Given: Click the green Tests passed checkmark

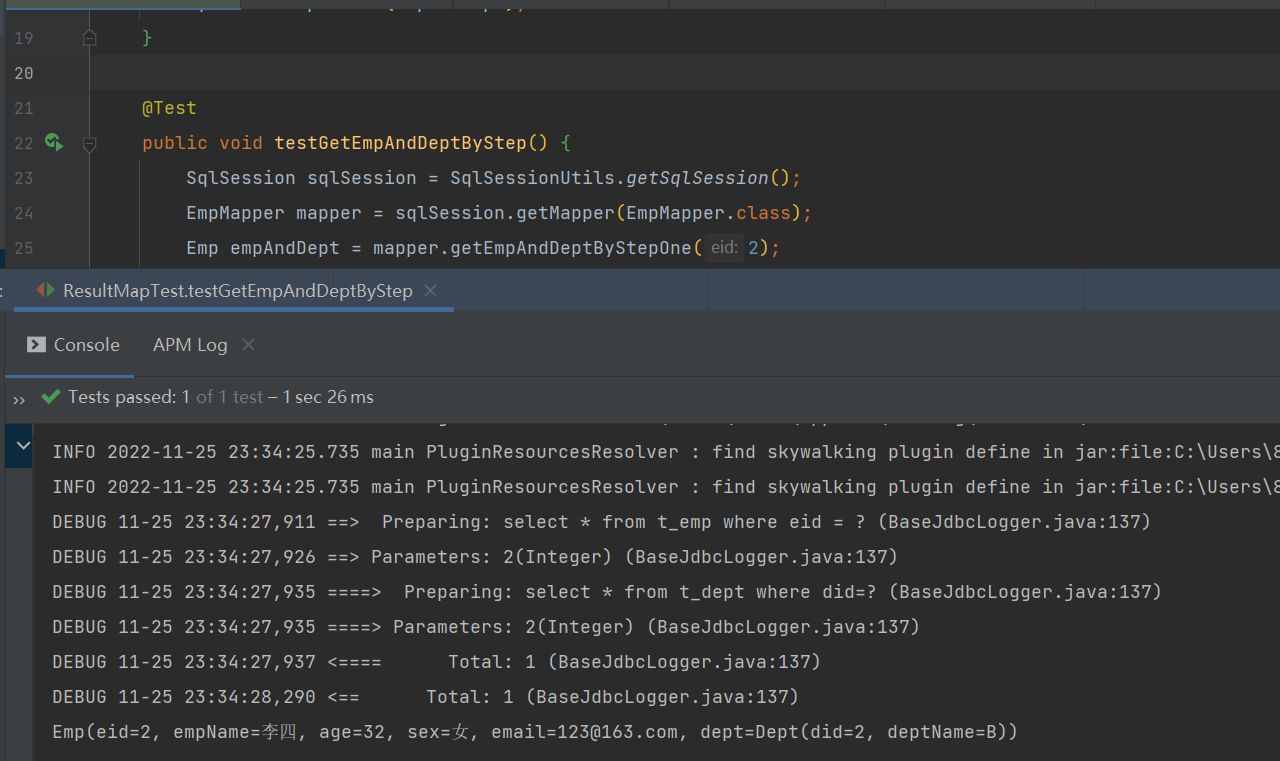Looking at the screenshot, I should 51,397.
